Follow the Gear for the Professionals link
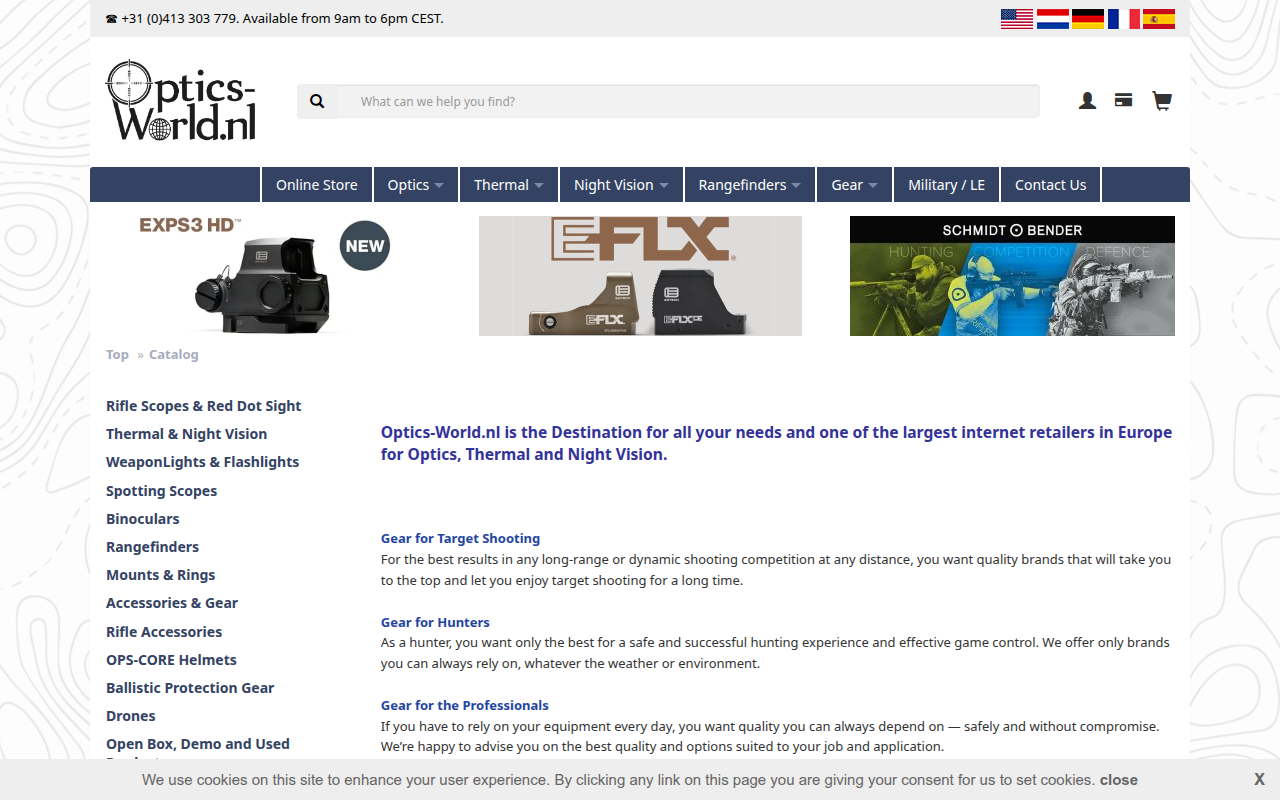1280x800 pixels. point(465,705)
